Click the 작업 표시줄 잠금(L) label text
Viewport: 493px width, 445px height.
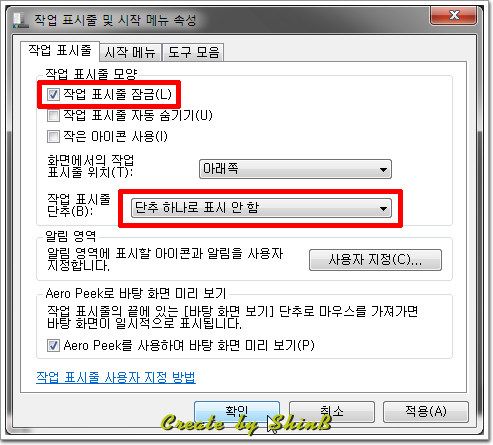(x=117, y=94)
